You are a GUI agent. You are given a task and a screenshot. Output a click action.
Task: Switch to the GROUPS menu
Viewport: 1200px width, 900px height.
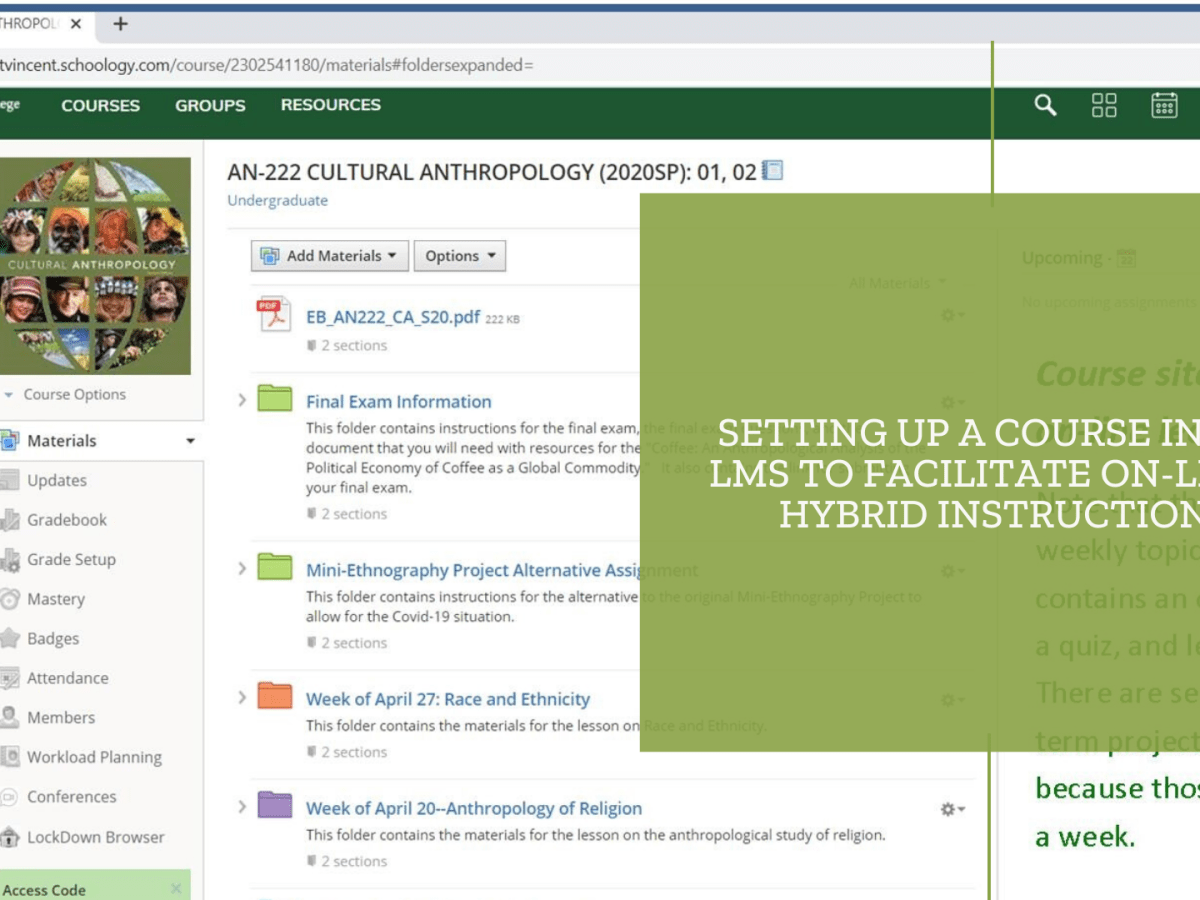click(210, 104)
